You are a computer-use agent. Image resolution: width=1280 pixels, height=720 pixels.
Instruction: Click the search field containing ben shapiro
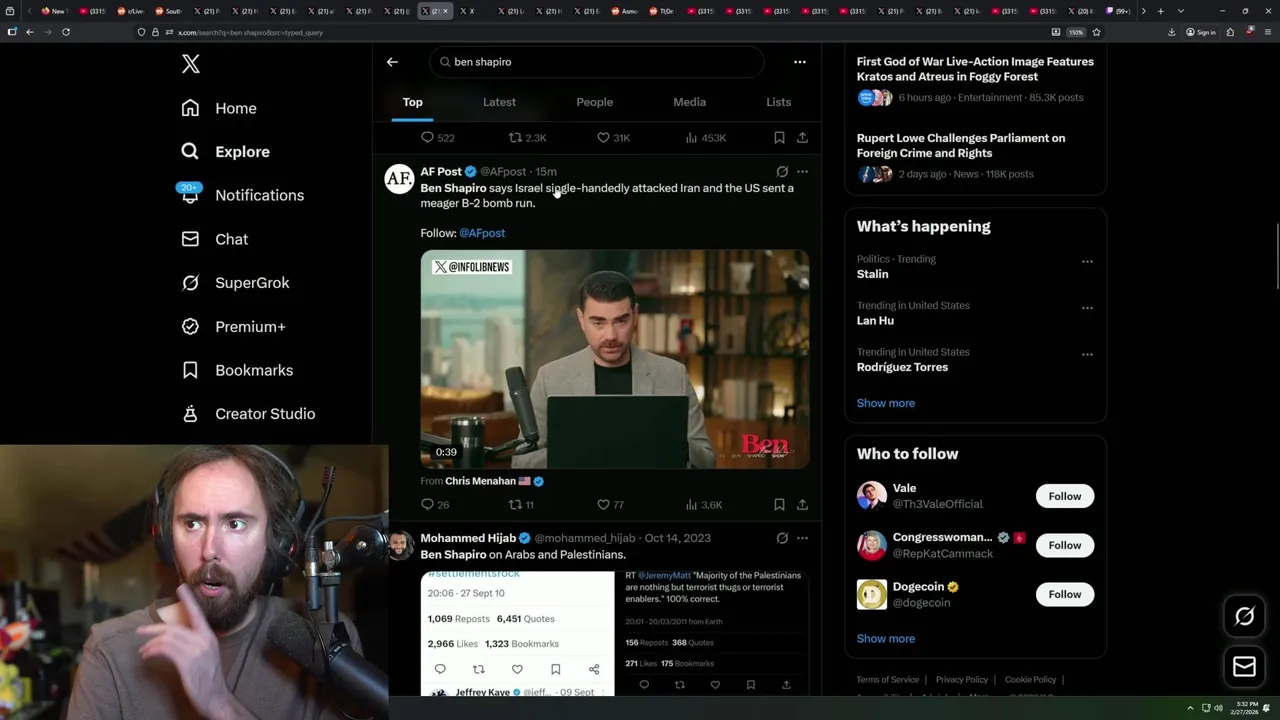tap(597, 62)
